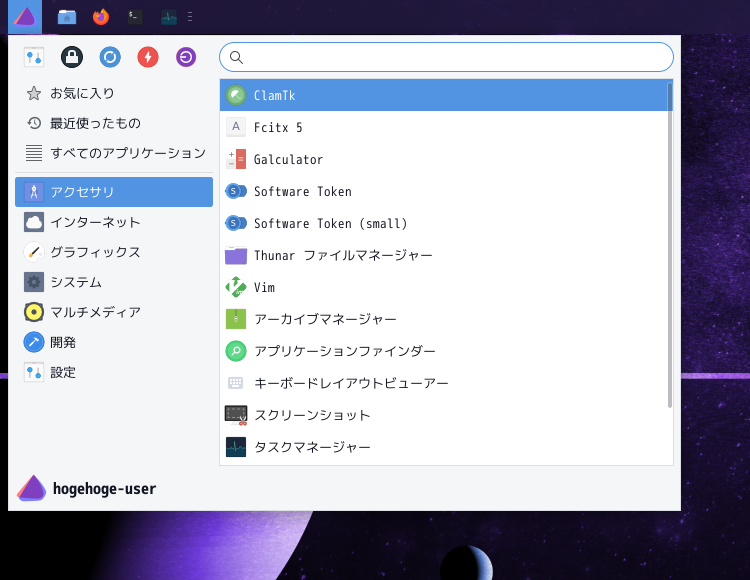The height and width of the screenshot is (580, 750).
Task: Click the Fcitx 5 application icon
Action: click(x=236, y=127)
